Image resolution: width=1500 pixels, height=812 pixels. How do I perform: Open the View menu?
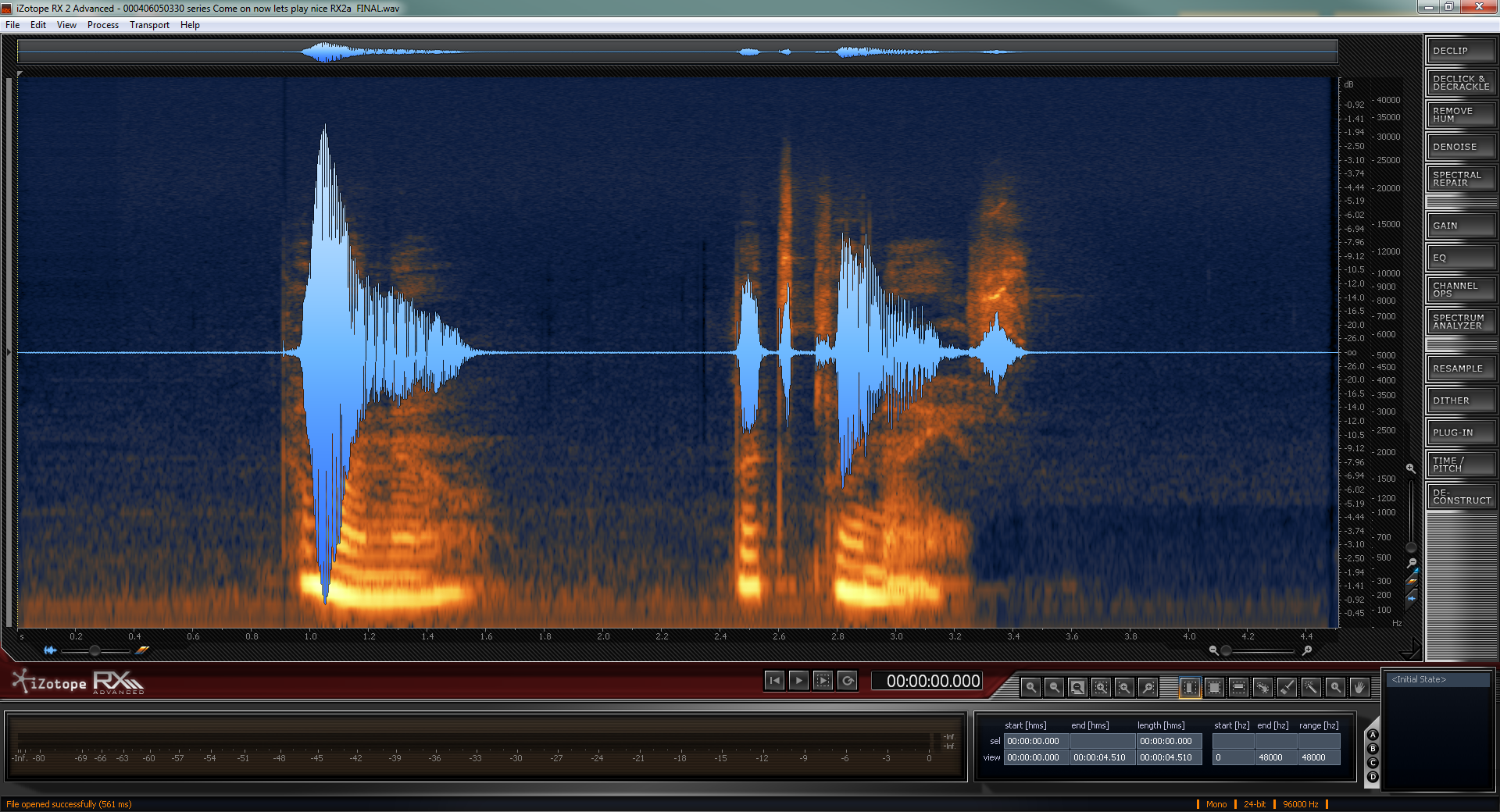[x=66, y=25]
